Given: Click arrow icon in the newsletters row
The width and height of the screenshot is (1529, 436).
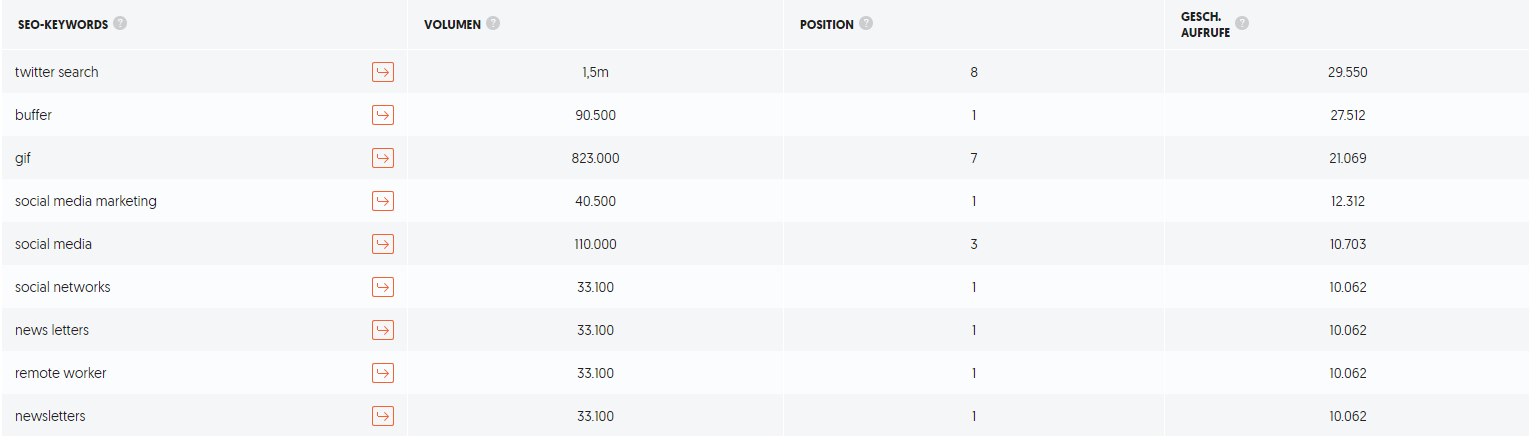Looking at the screenshot, I should click(x=383, y=416).
